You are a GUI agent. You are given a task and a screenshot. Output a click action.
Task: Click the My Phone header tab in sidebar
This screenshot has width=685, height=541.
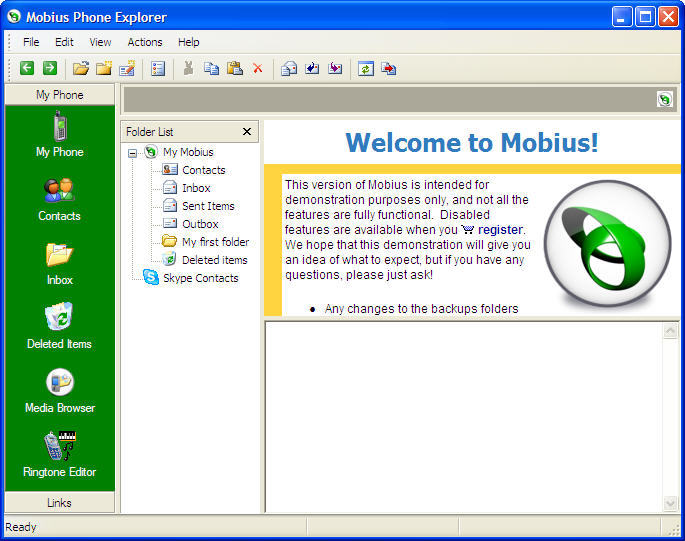click(x=60, y=95)
